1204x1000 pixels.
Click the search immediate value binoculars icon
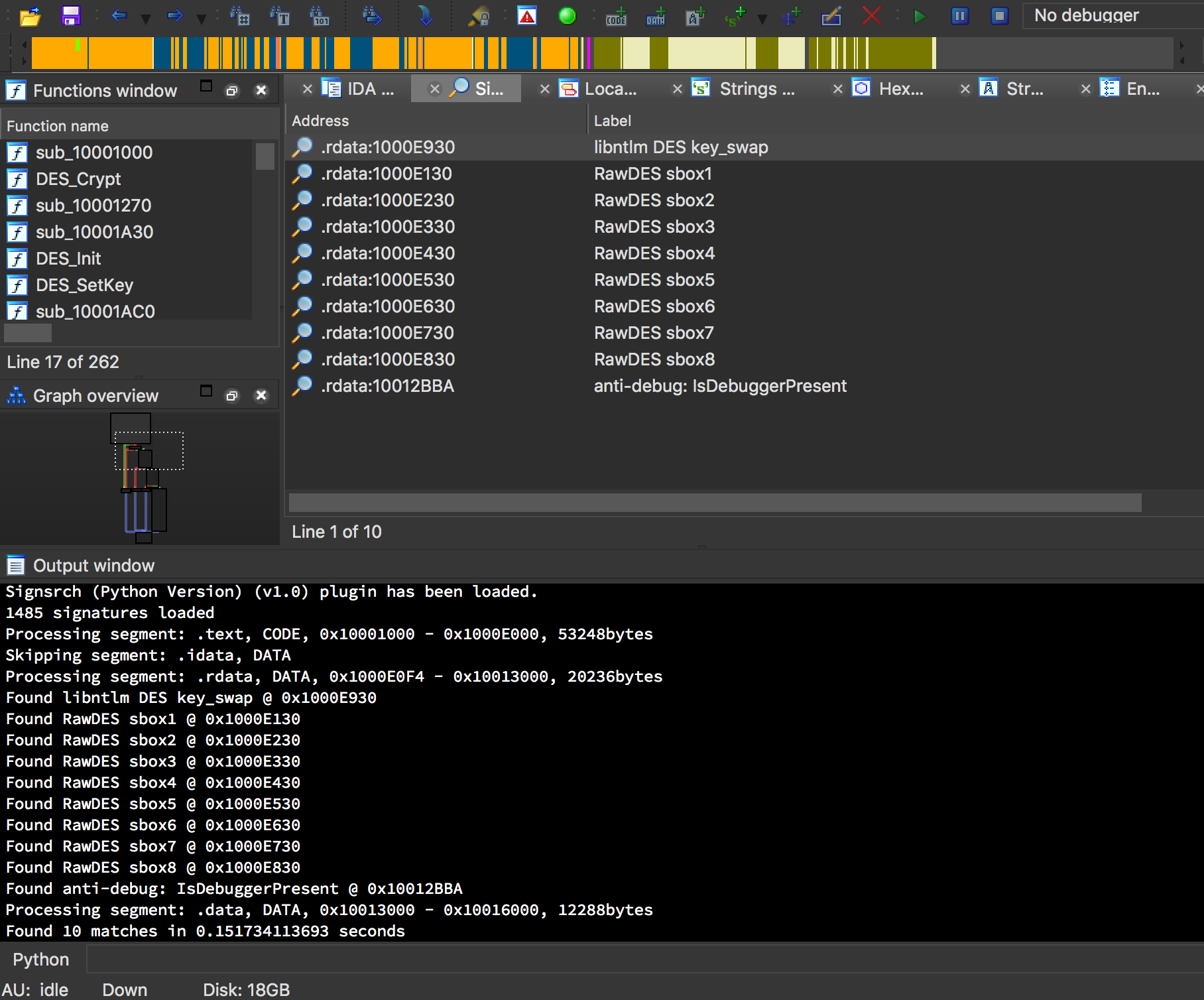(239, 16)
